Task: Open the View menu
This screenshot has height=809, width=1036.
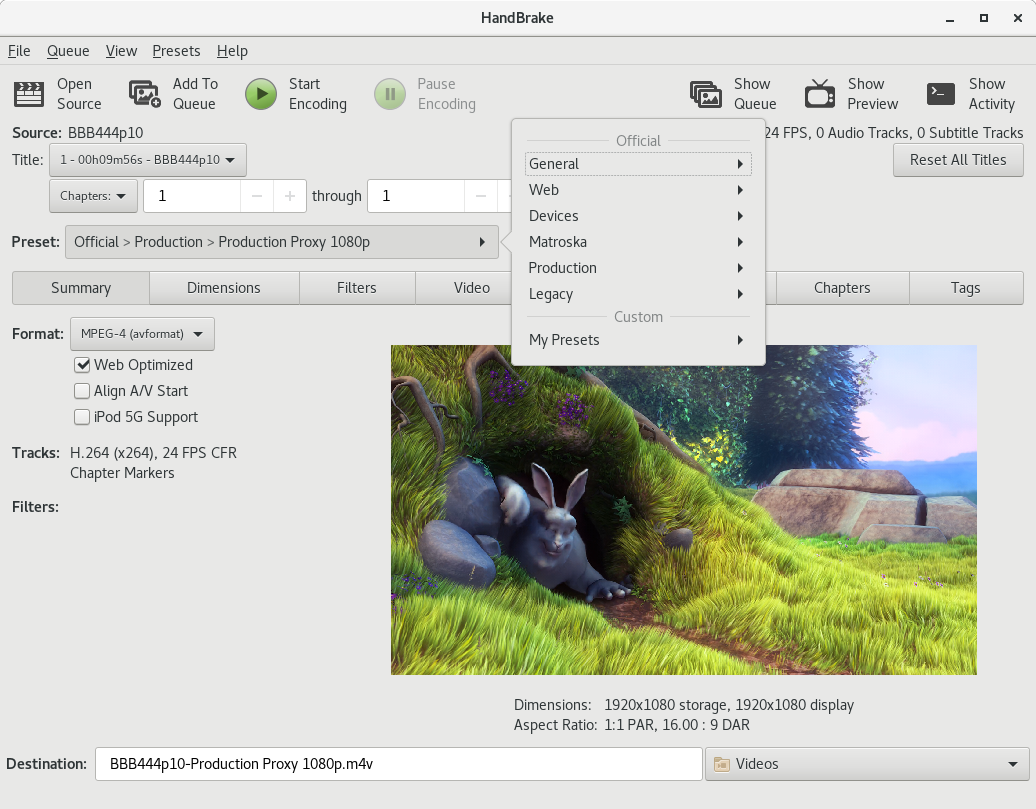Action: click(x=122, y=51)
